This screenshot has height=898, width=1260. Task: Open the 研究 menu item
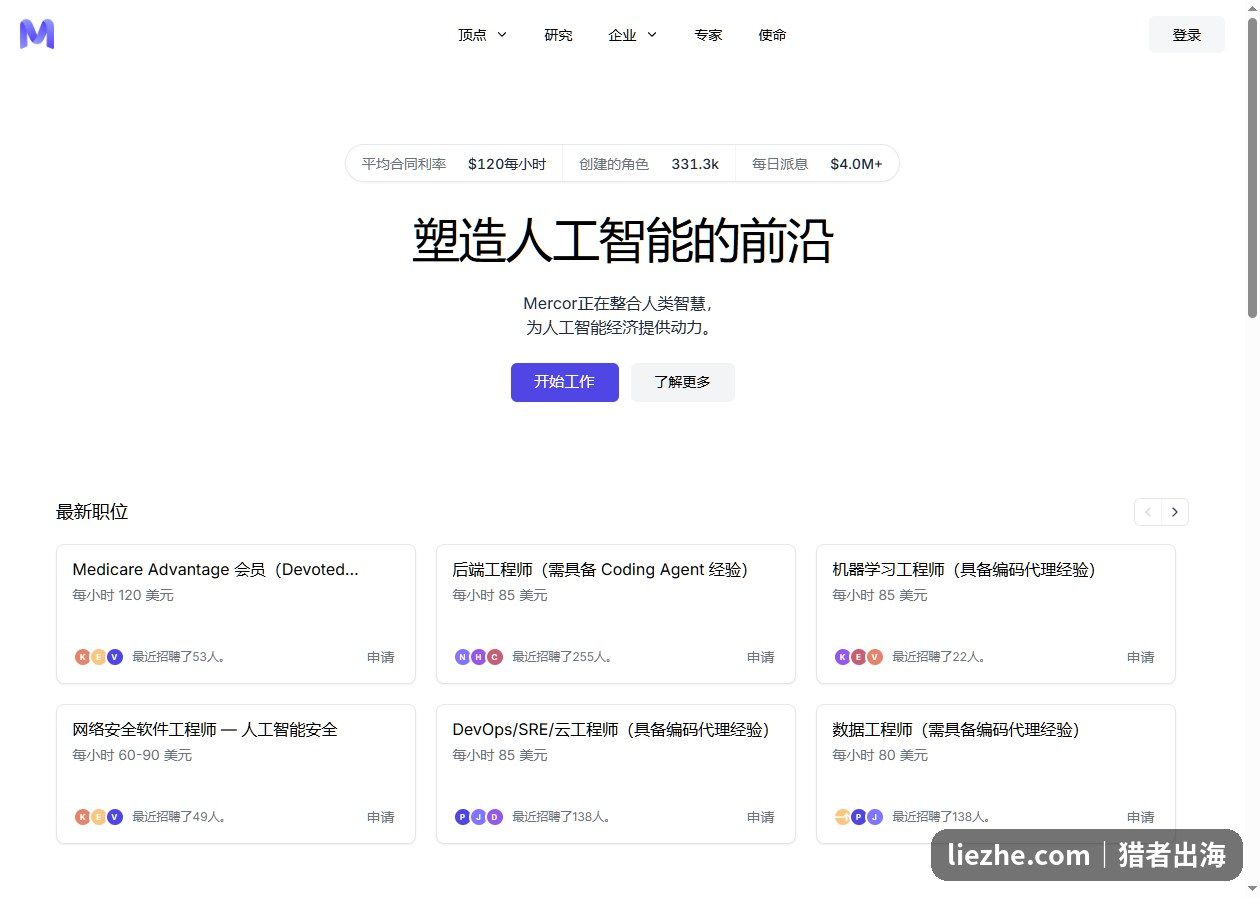click(x=558, y=35)
